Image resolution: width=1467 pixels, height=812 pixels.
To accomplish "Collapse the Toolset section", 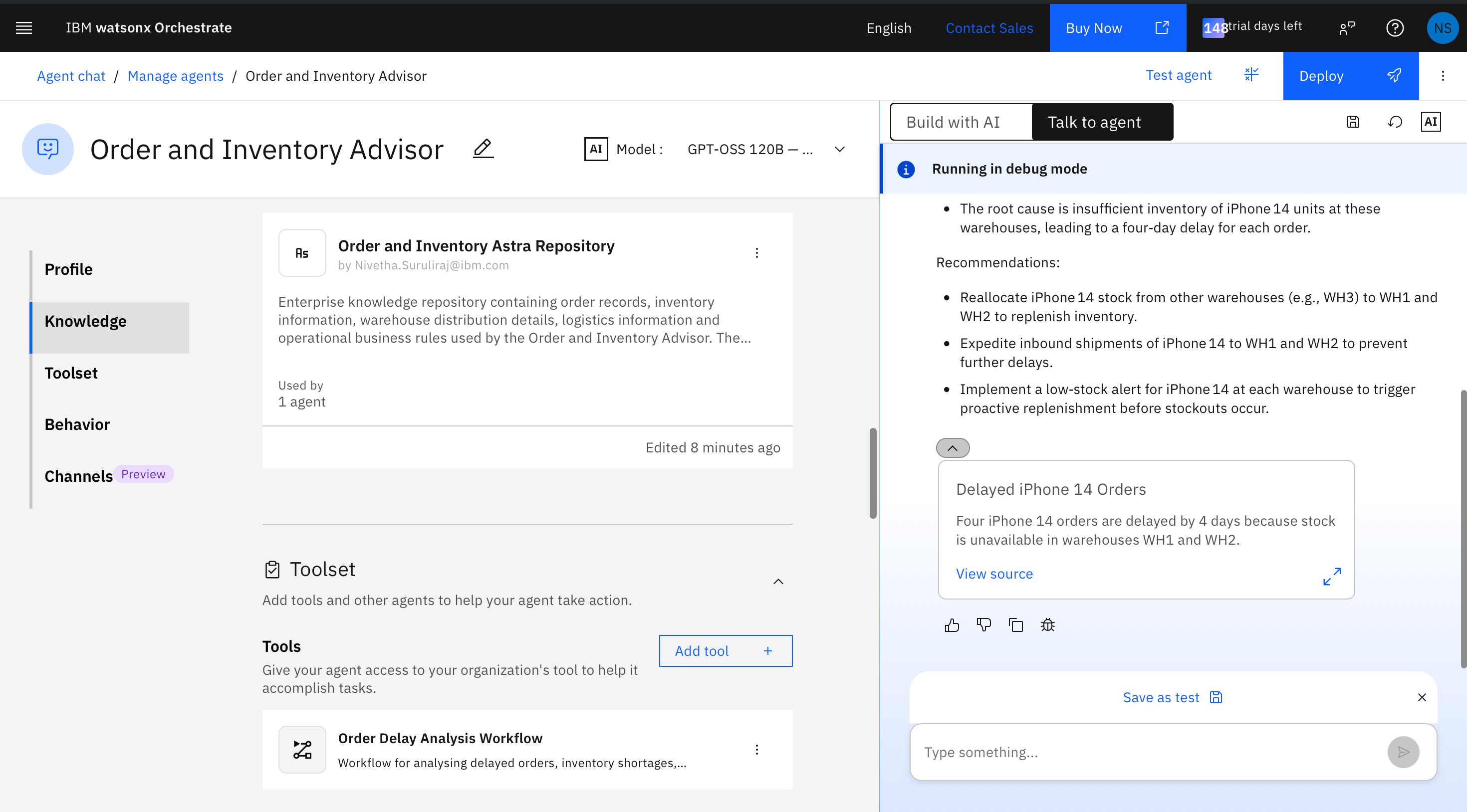I will click(x=778, y=582).
